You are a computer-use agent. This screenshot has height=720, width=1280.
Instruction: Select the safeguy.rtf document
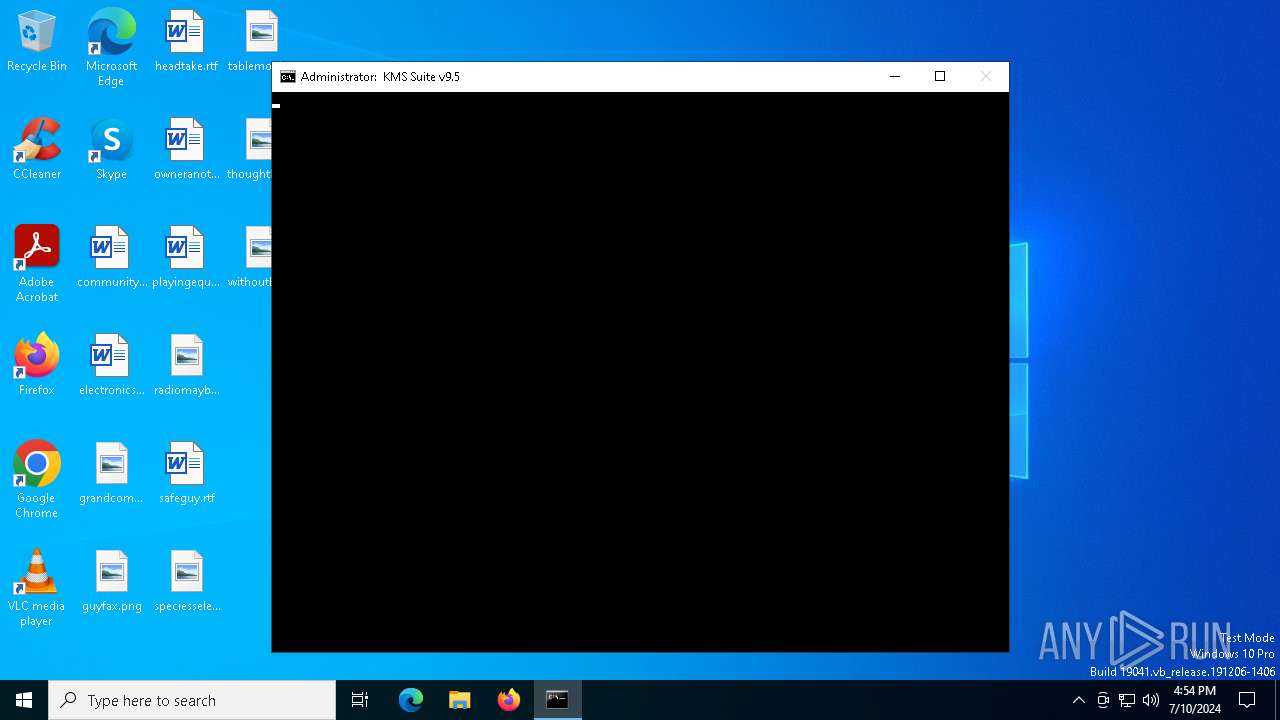[x=186, y=474]
